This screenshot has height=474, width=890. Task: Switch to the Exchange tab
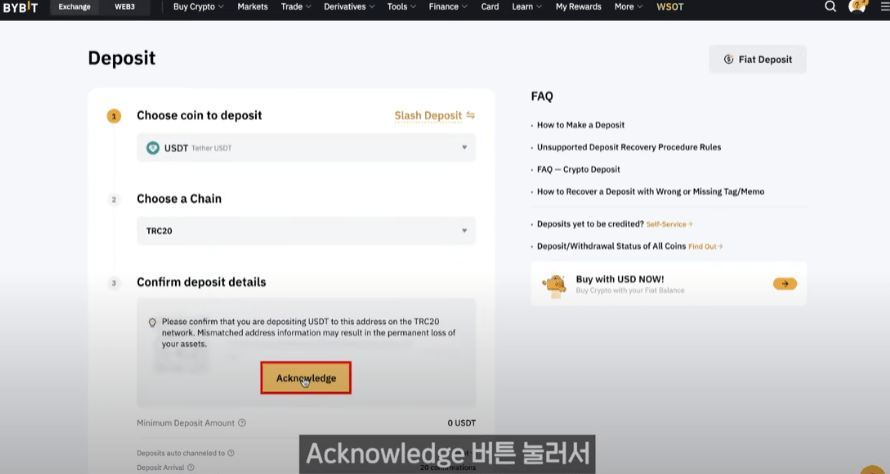74,7
